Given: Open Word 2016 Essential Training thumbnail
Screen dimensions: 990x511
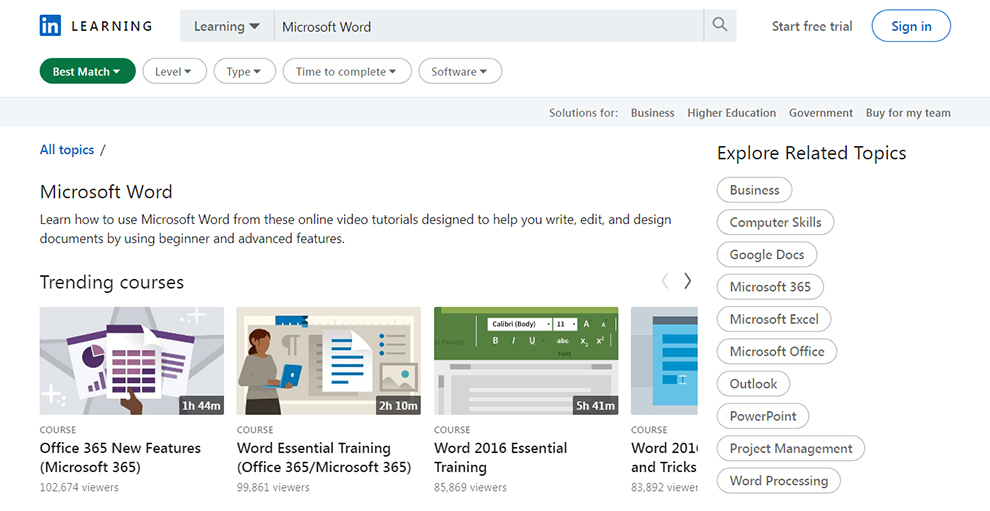Looking at the screenshot, I should click(x=526, y=361).
